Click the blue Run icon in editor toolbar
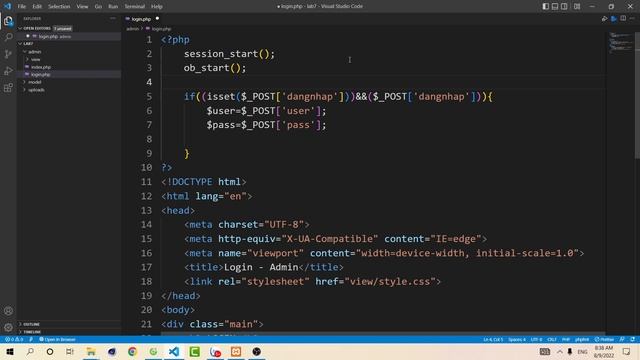Image resolution: width=640 pixels, height=360 pixels. (613, 19)
